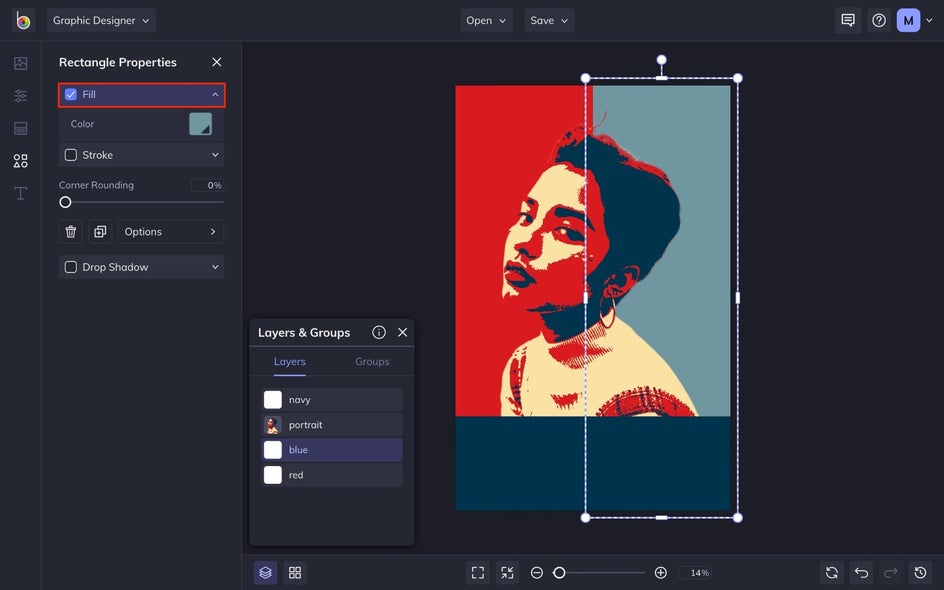Click the trash delete icon
Viewport: 944px width, 590px height.
[71, 232]
